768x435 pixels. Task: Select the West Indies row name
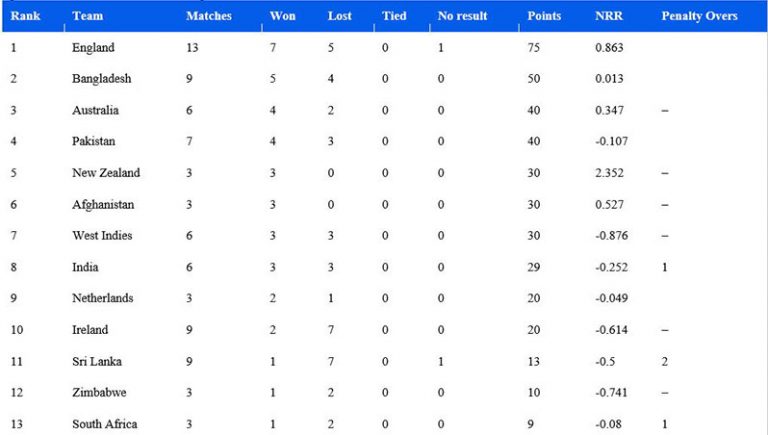tap(102, 236)
